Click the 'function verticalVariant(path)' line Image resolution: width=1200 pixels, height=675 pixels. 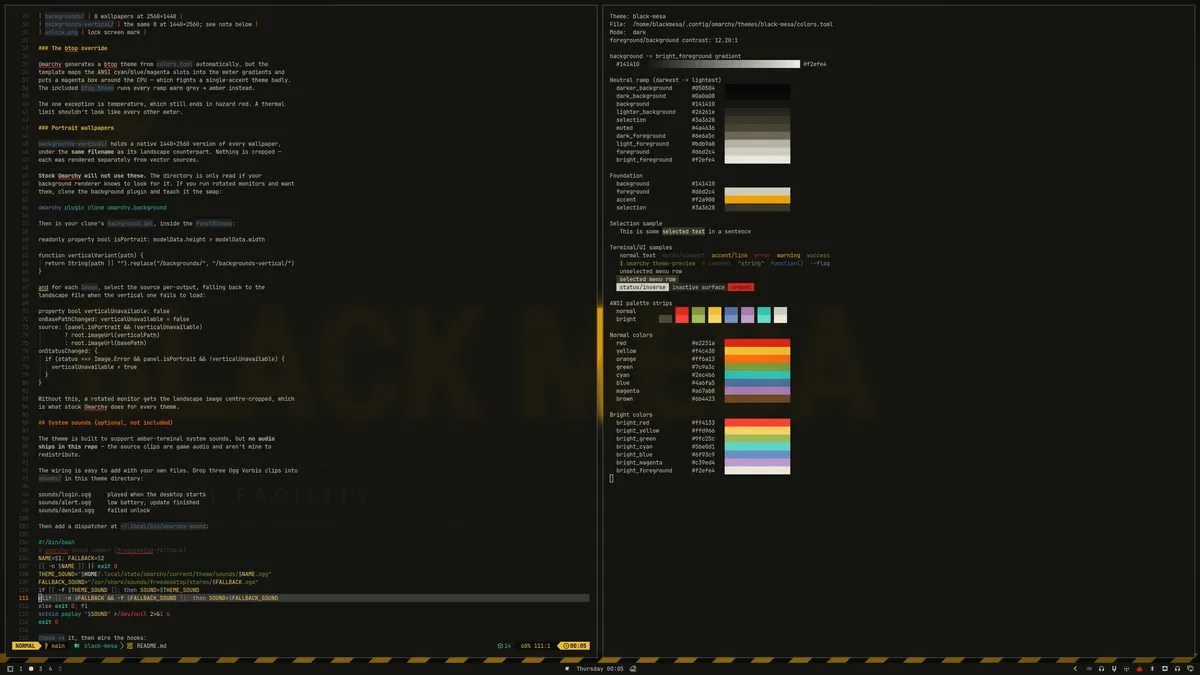pyautogui.click(x=92, y=255)
